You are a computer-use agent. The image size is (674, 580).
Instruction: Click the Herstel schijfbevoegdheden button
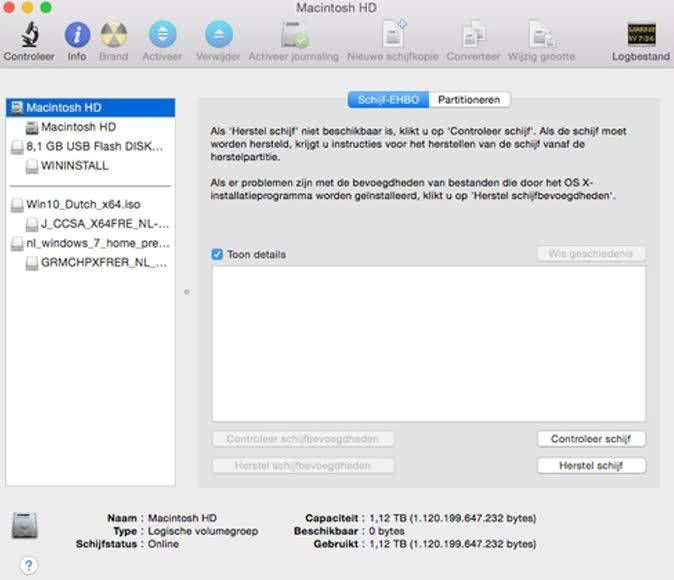coord(303,466)
